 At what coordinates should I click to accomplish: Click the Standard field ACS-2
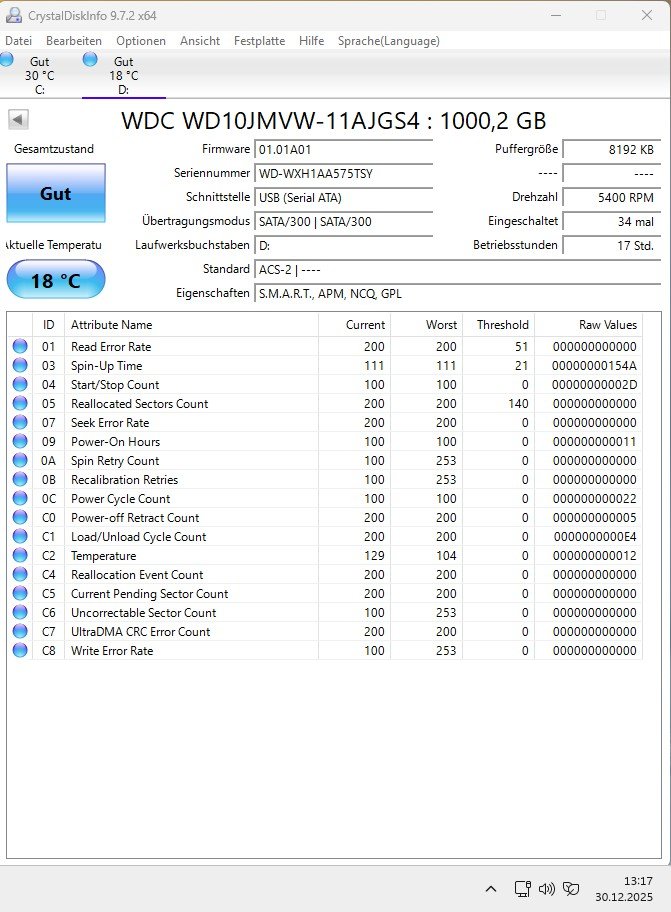[457, 269]
